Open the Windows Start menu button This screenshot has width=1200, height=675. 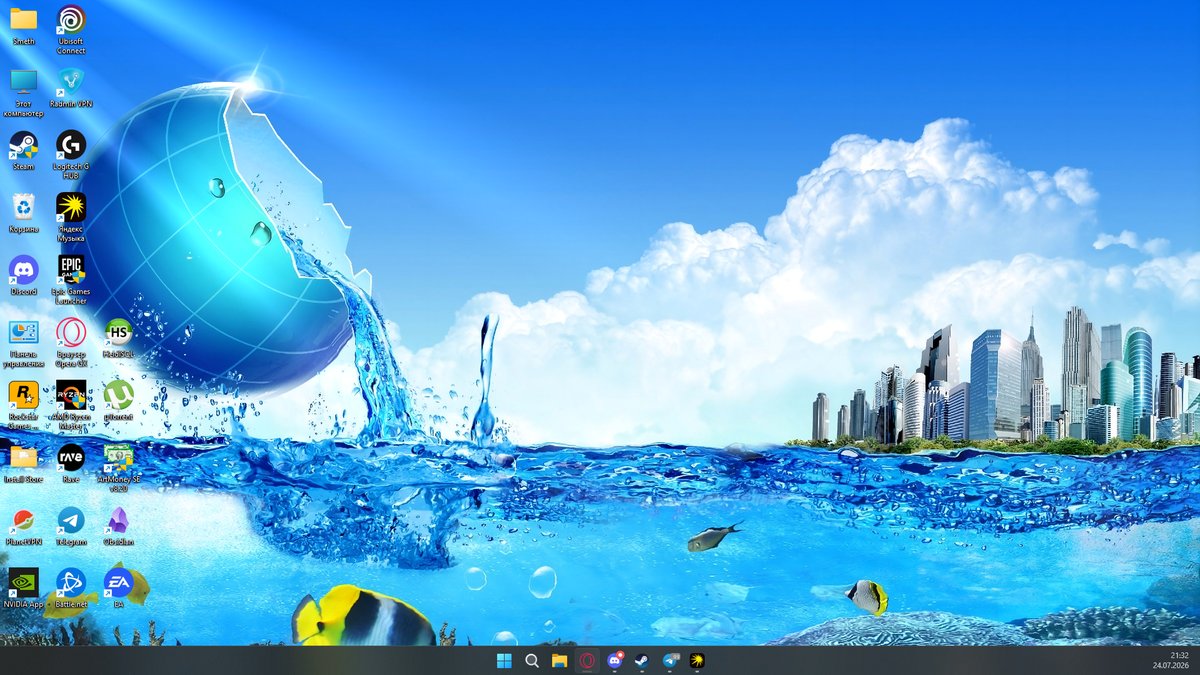coord(504,660)
